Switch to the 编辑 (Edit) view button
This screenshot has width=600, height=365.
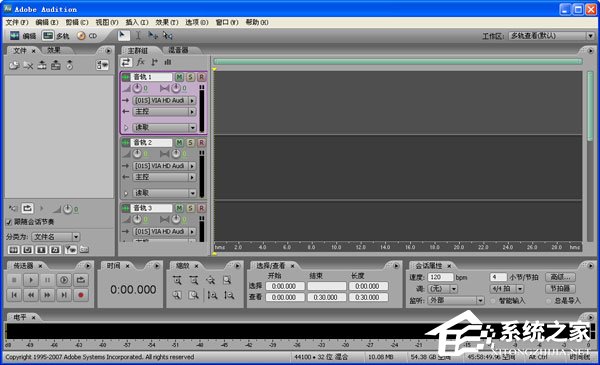click(23, 36)
